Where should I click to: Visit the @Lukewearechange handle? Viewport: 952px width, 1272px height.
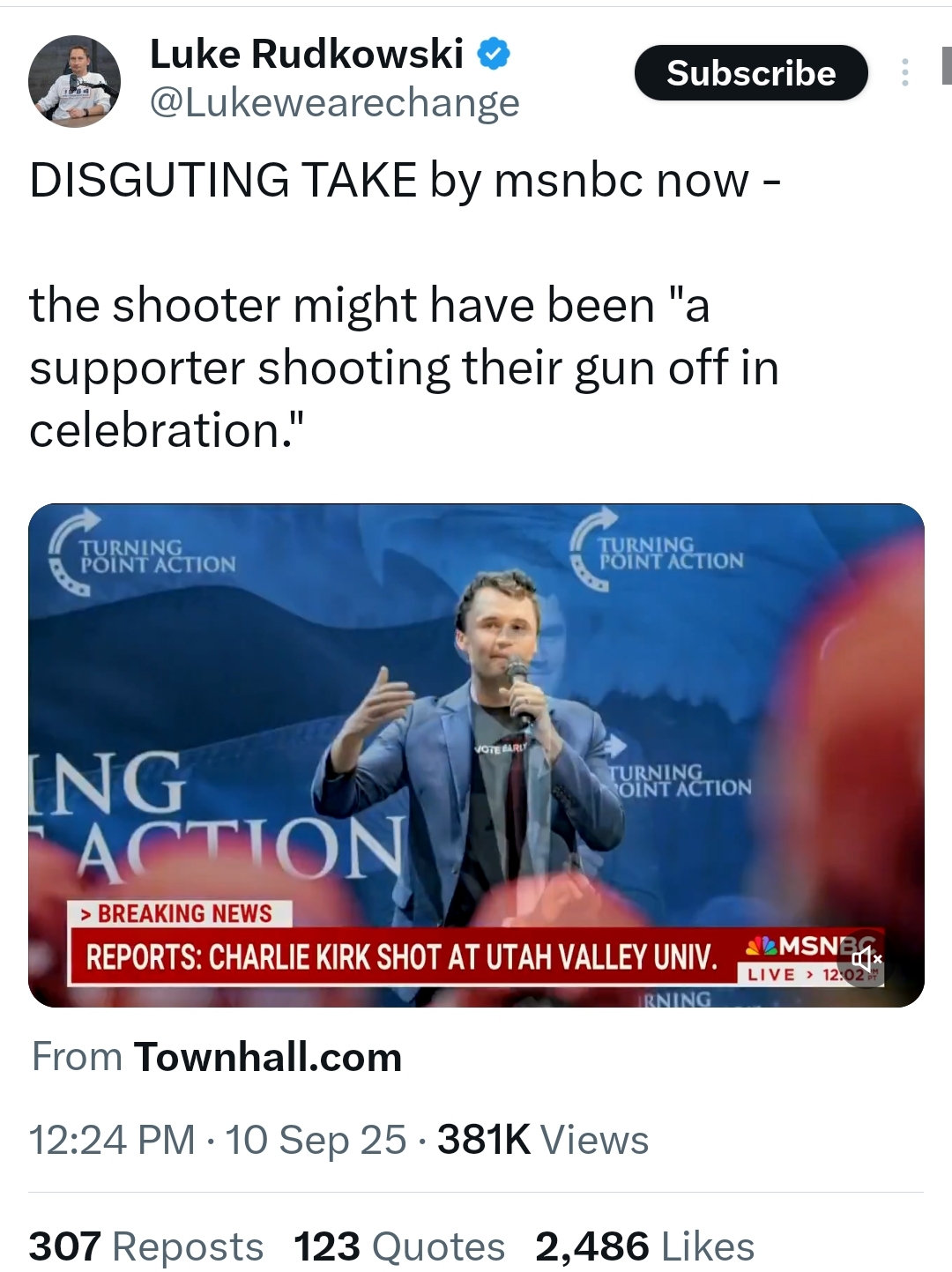pyautogui.click(x=335, y=103)
